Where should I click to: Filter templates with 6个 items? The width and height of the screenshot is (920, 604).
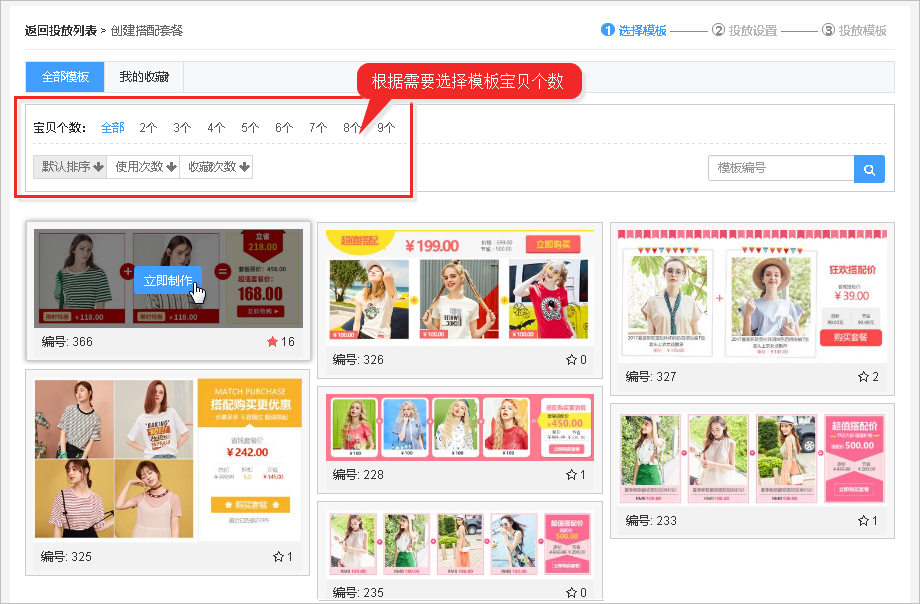(x=284, y=127)
